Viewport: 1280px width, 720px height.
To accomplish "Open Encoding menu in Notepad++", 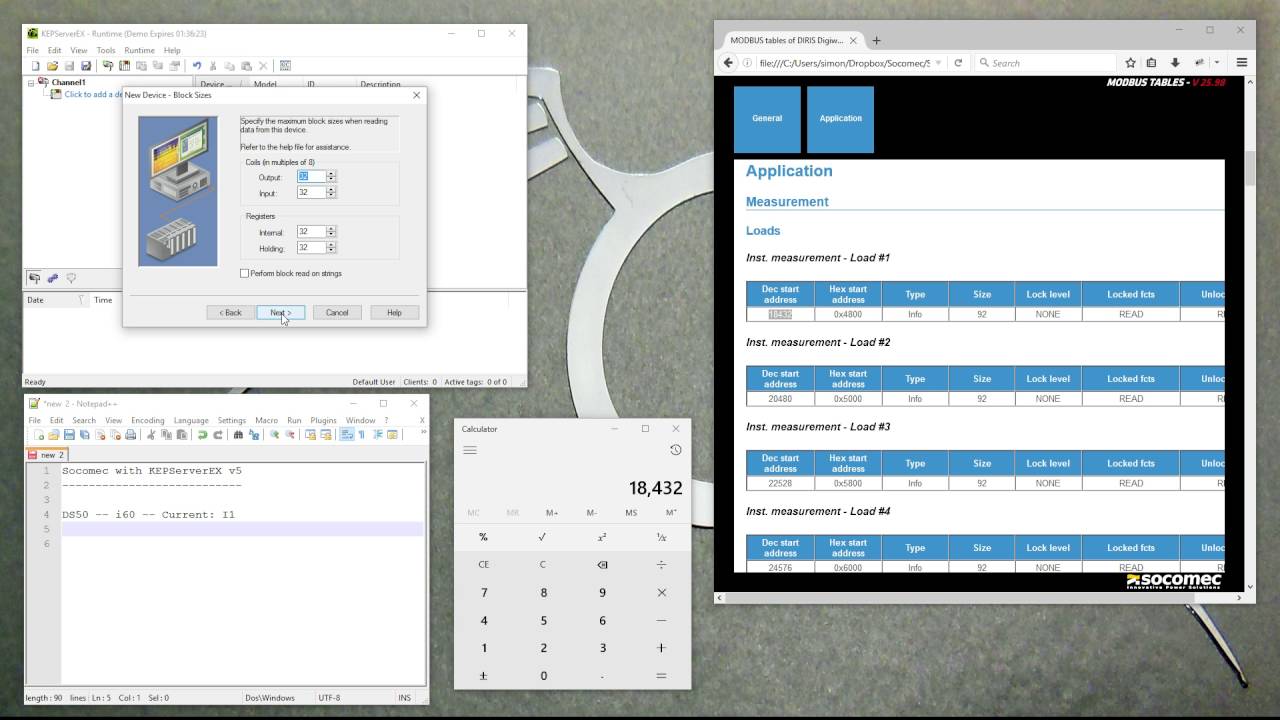I will 147,420.
